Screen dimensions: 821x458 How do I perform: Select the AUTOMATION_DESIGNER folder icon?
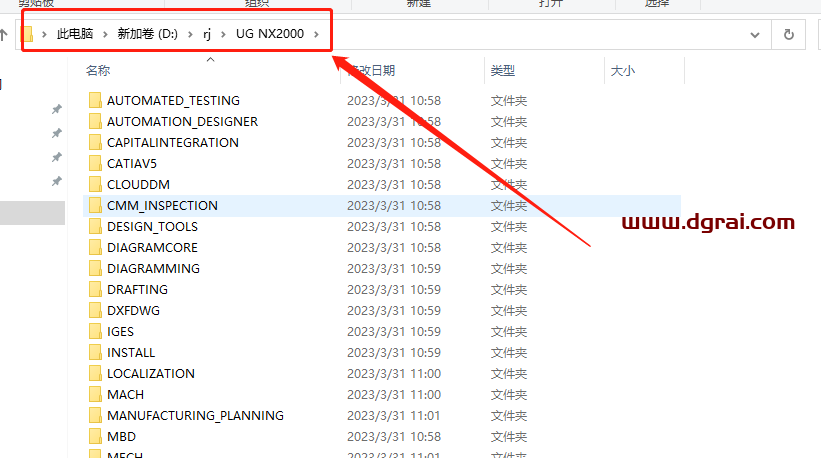(x=95, y=121)
